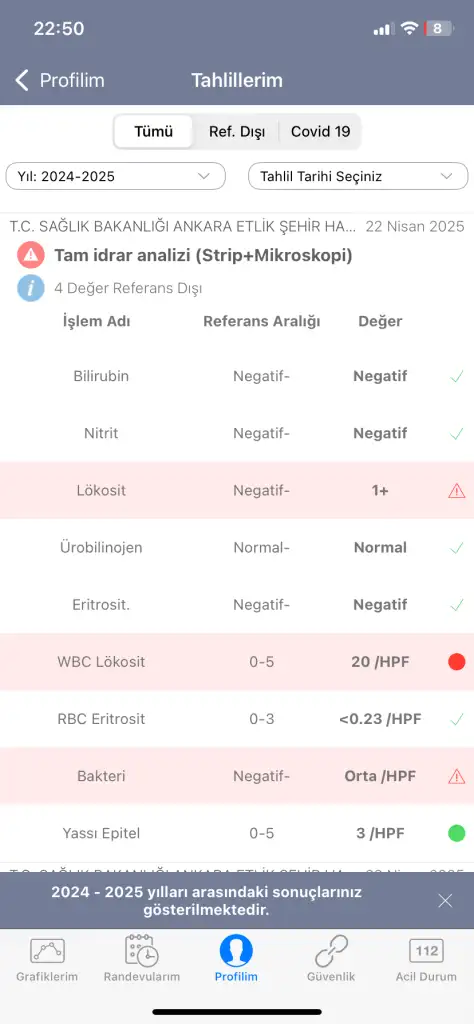Expand the Yıl: 2024-2025 dropdown
The height and width of the screenshot is (1024, 474).
[116, 176]
